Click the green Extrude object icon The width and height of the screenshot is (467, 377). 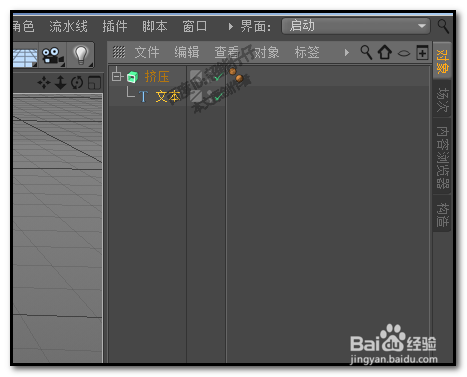coord(133,77)
